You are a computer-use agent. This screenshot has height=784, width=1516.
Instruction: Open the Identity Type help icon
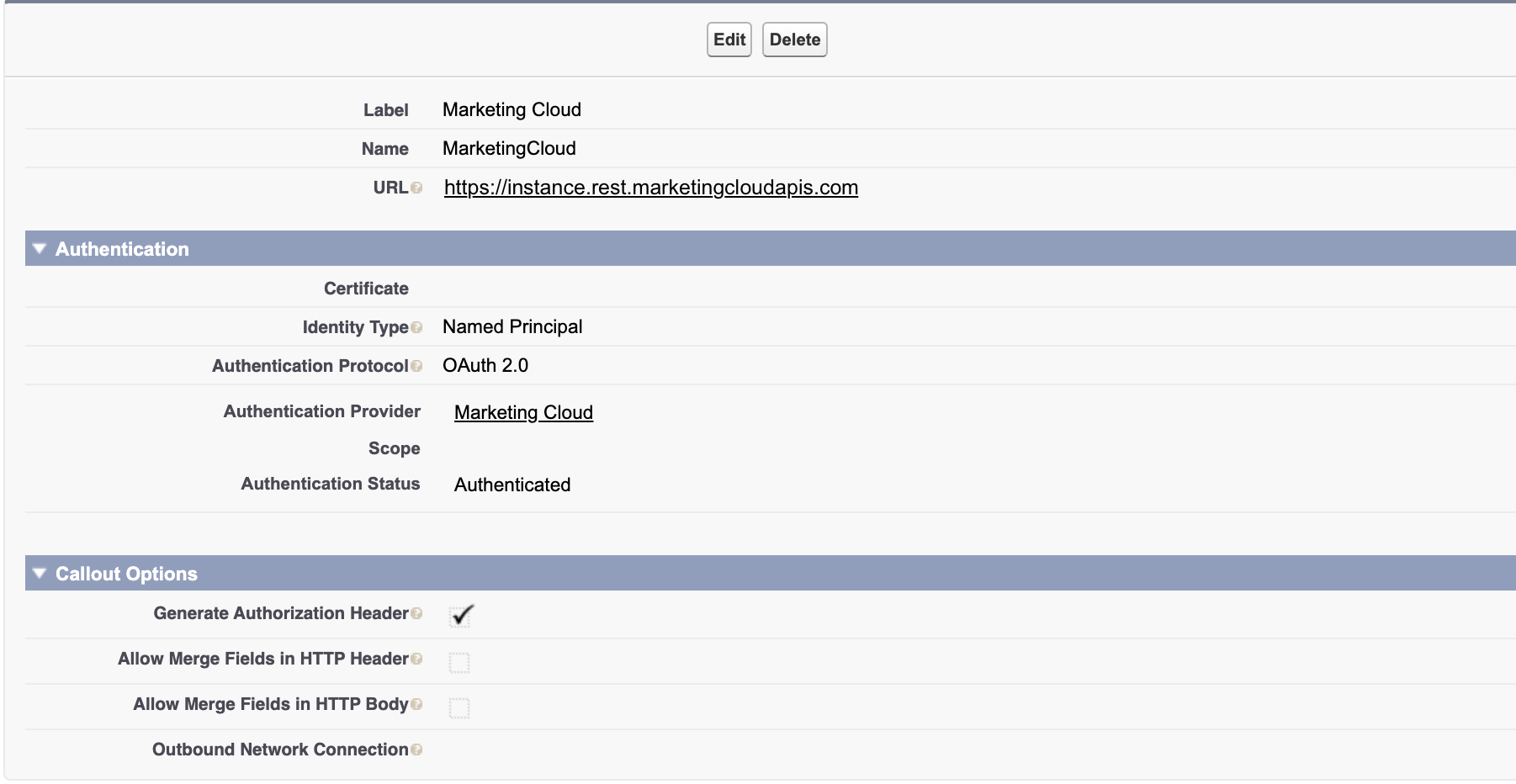416,328
